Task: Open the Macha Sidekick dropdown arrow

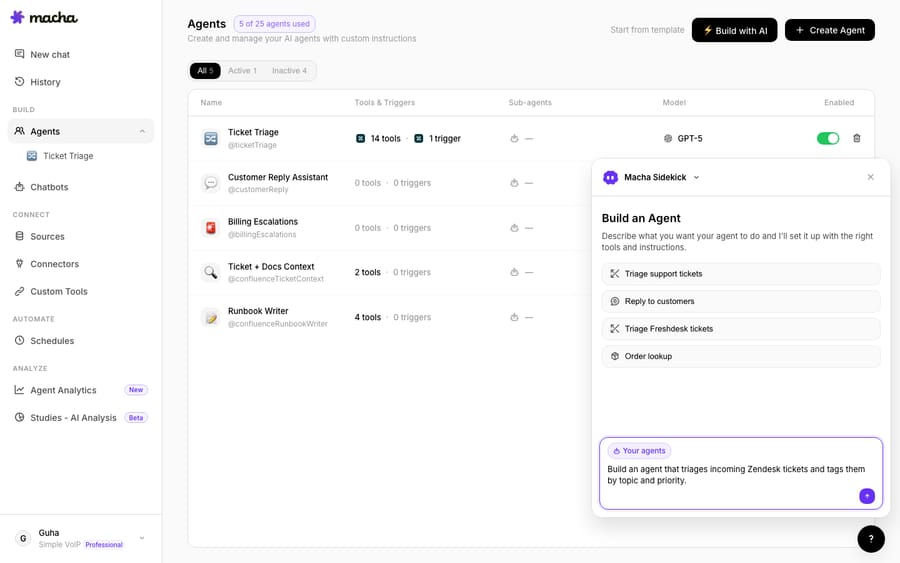Action: [696, 177]
